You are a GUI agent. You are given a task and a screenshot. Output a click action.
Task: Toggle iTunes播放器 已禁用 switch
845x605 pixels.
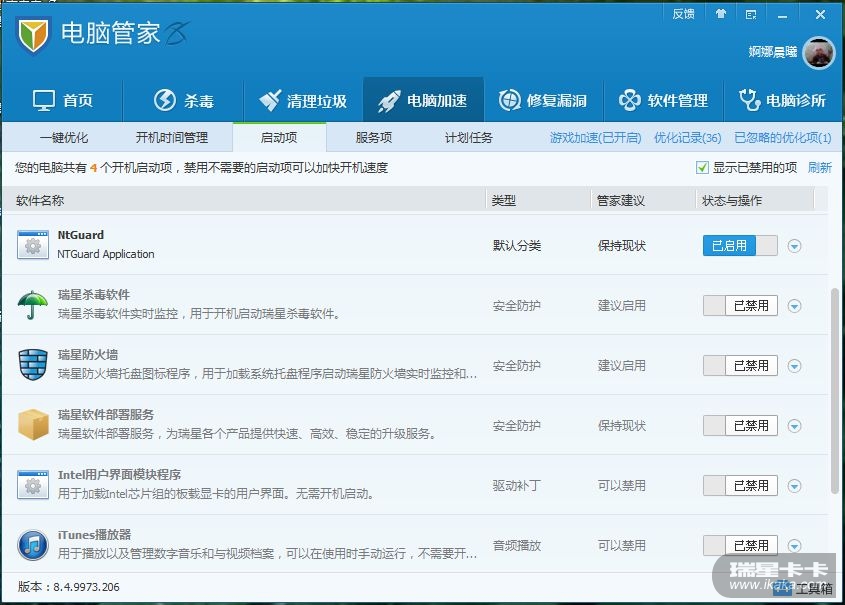(x=740, y=545)
